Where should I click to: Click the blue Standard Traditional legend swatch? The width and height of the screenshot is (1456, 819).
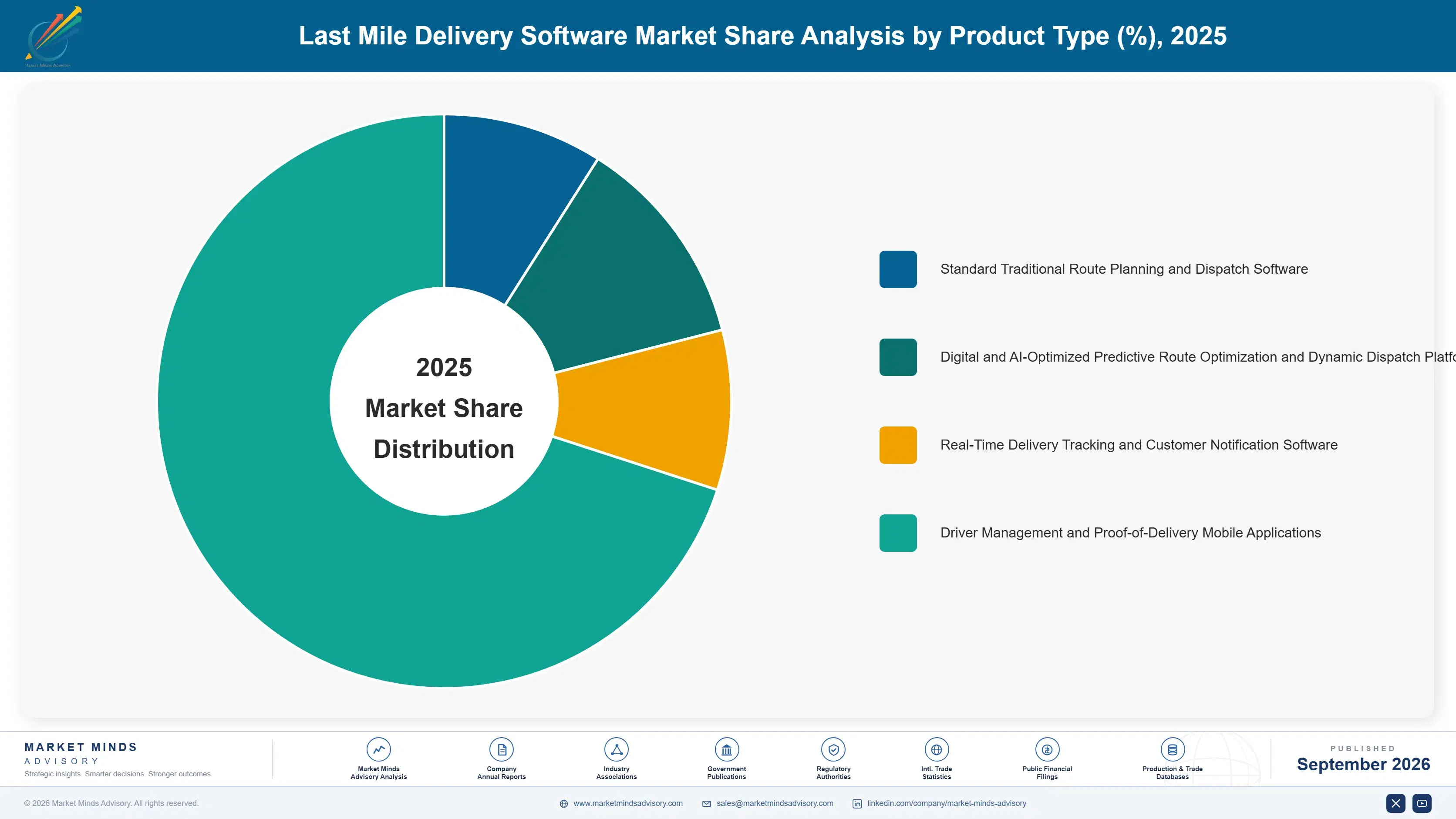tap(898, 269)
